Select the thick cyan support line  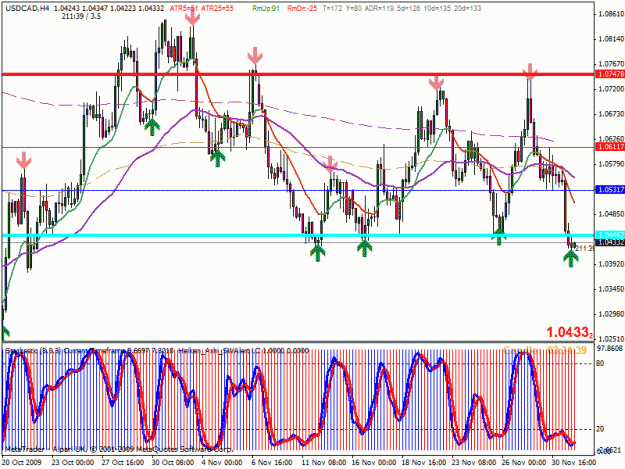(298, 235)
